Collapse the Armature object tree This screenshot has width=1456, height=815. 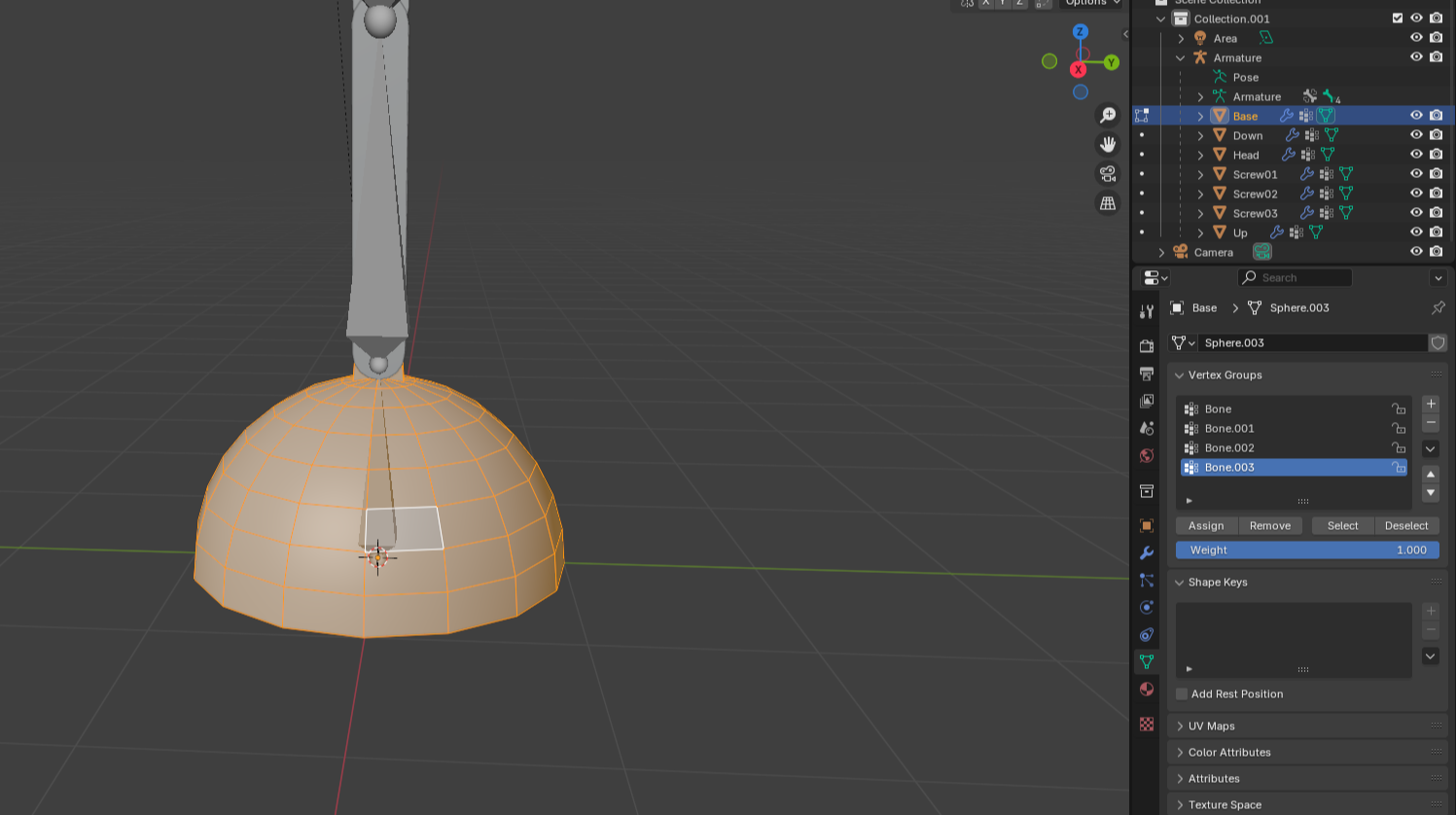(x=1181, y=57)
